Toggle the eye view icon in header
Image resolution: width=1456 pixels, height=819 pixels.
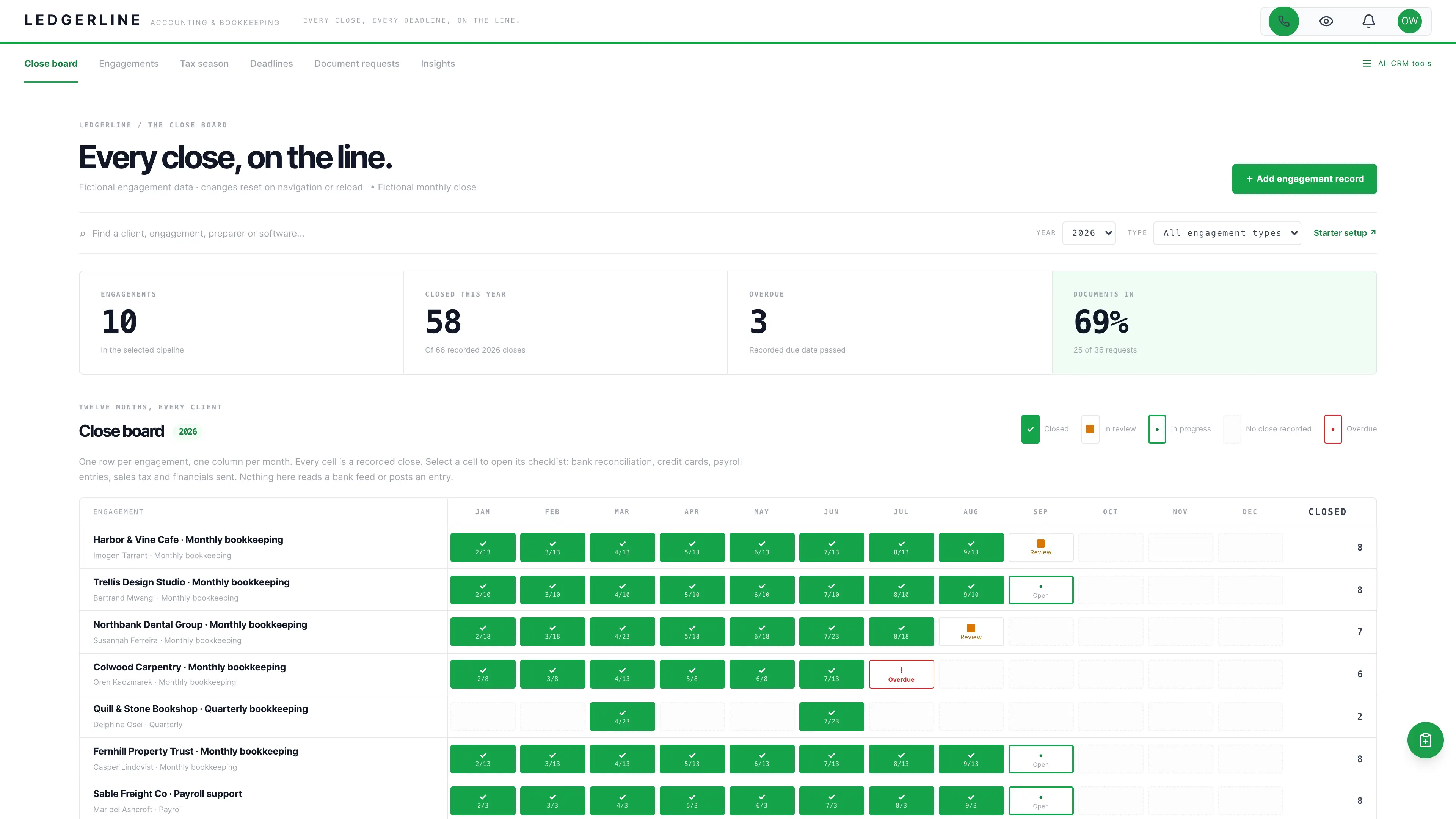(x=1326, y=21)
